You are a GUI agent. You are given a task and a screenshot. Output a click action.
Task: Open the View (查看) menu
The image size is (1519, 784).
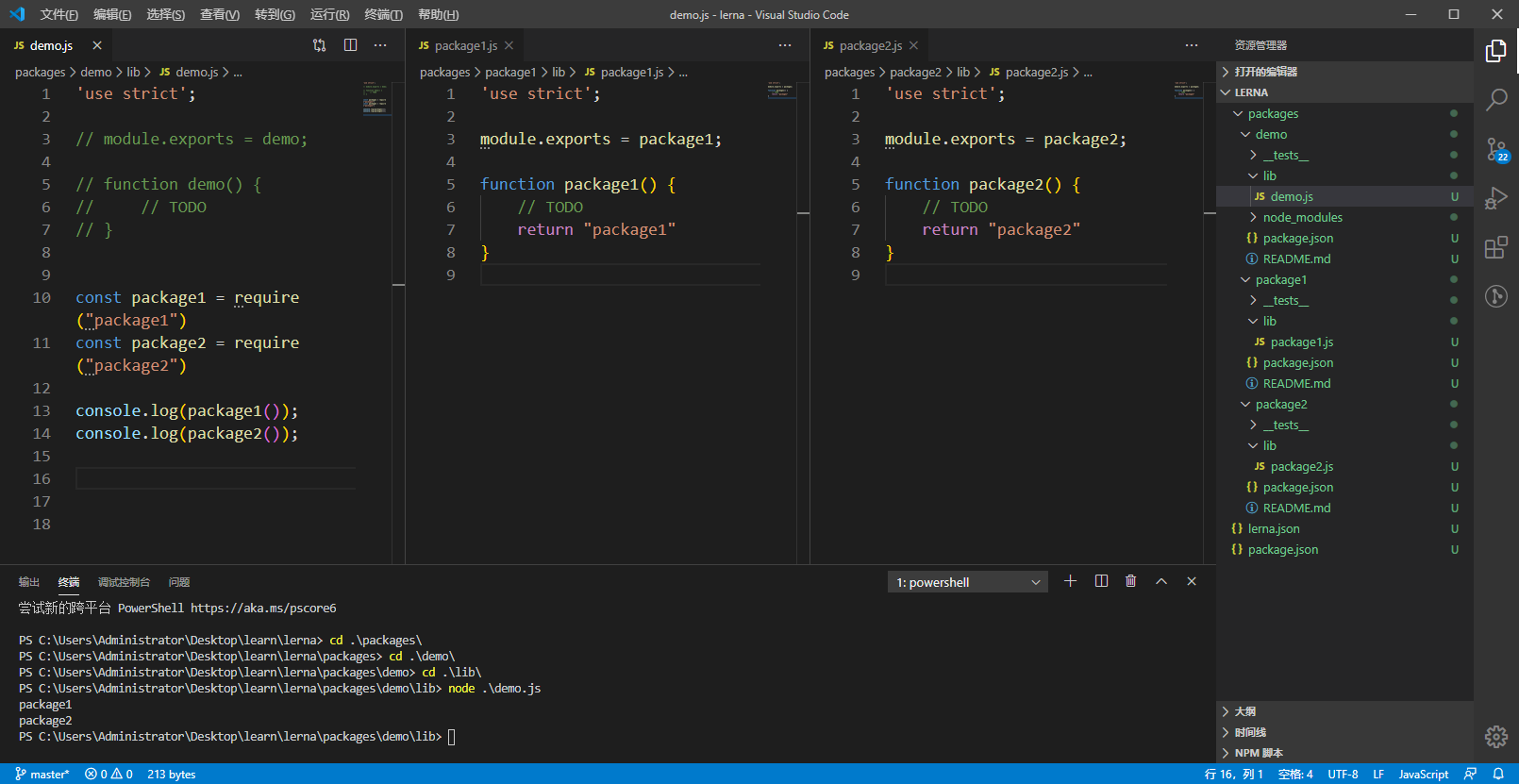[x=220, y=14]
